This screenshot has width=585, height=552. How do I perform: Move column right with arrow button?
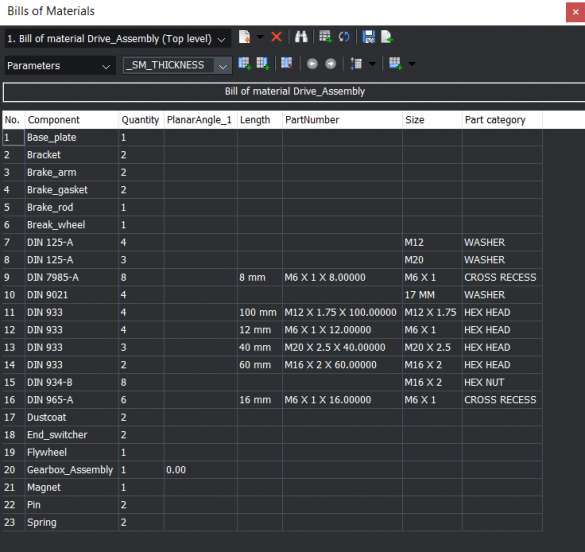point(331,64)
